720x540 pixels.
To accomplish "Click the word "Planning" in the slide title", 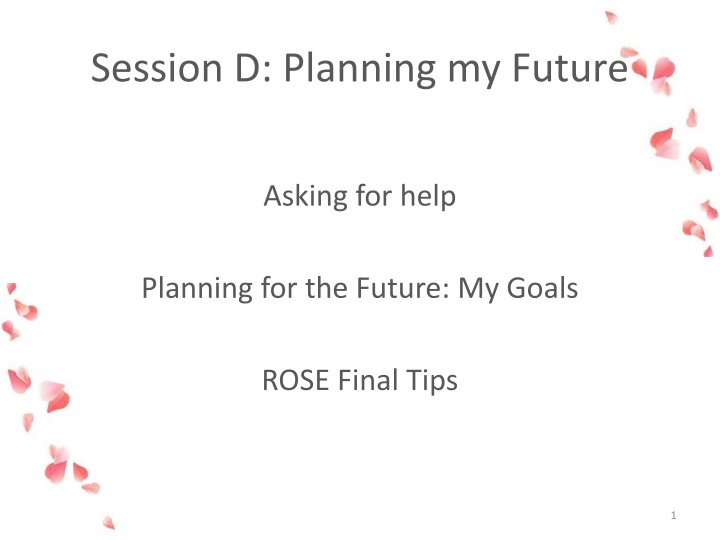I will click(x=360, y=69).
